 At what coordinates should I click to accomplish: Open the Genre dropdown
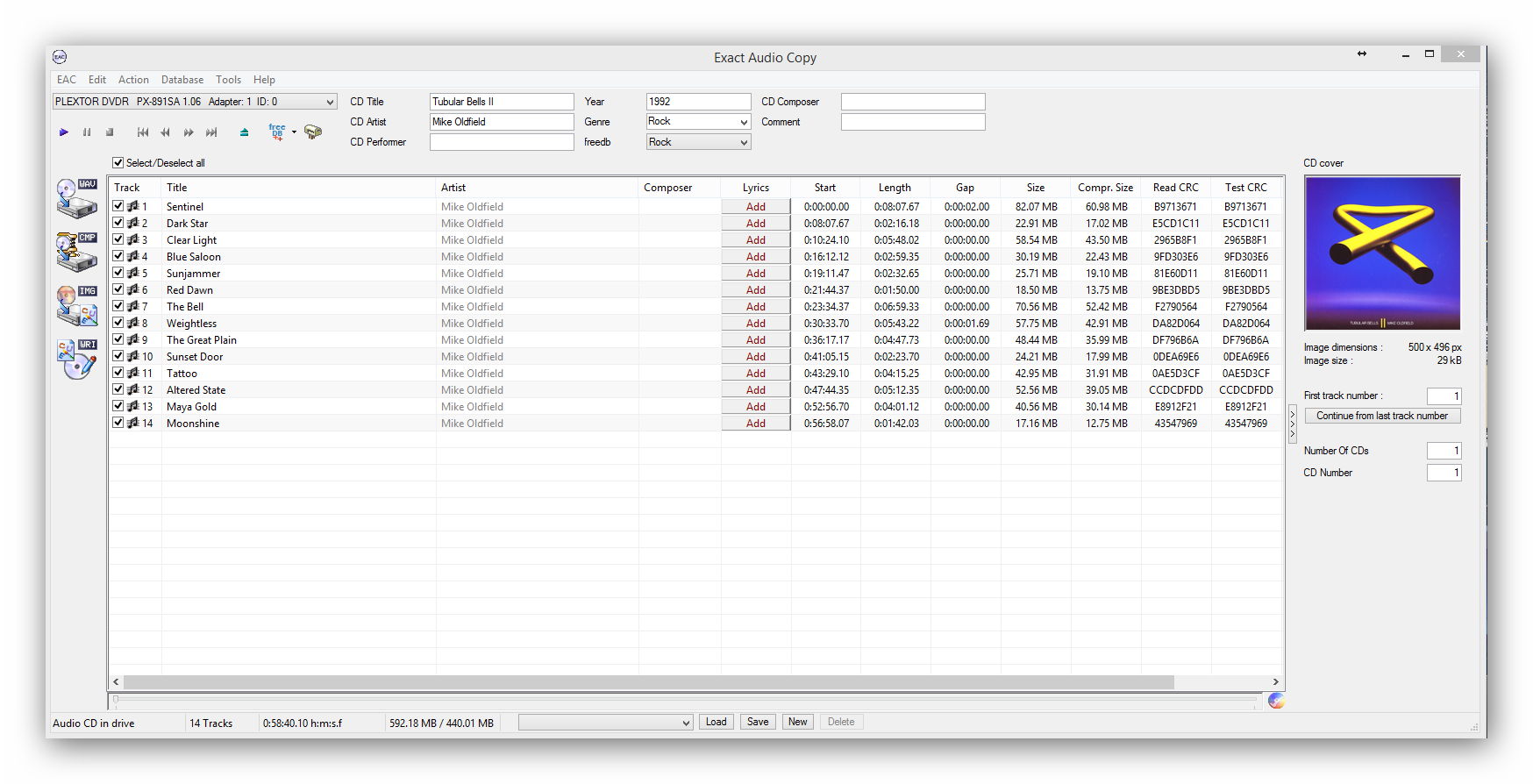pyautogui.click(x=744, y=122)
